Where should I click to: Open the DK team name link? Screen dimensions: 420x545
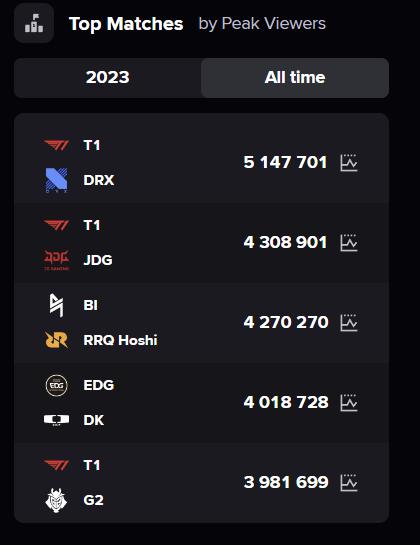(94, 420)
